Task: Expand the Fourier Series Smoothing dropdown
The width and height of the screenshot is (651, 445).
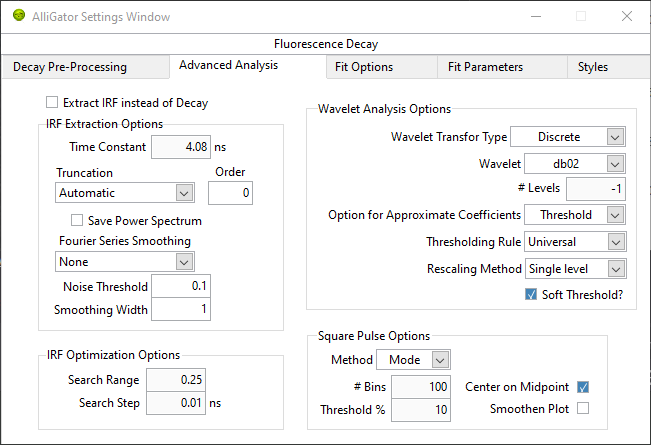Action: tap(125, 262)
